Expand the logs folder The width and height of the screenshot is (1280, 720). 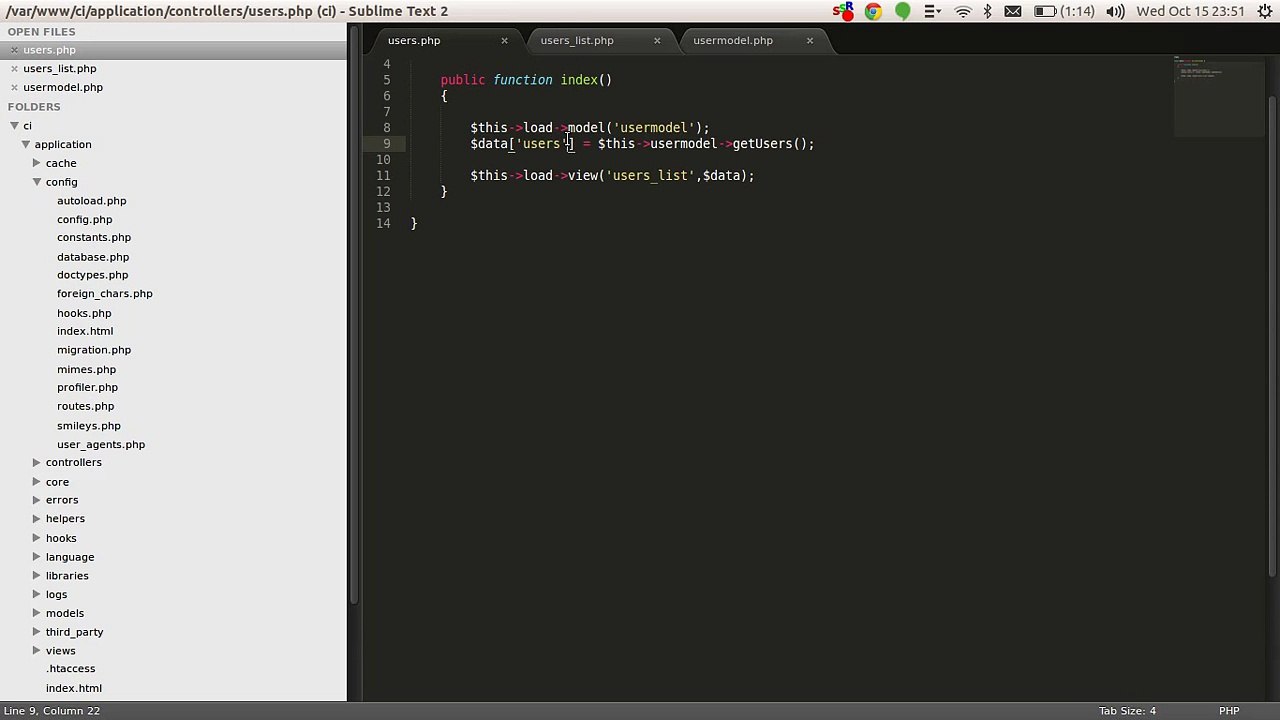click(x=37, y=594)
